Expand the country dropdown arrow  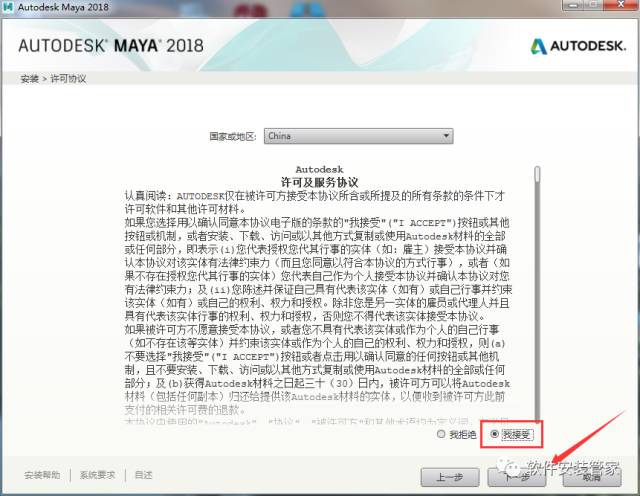pos(446,136)
